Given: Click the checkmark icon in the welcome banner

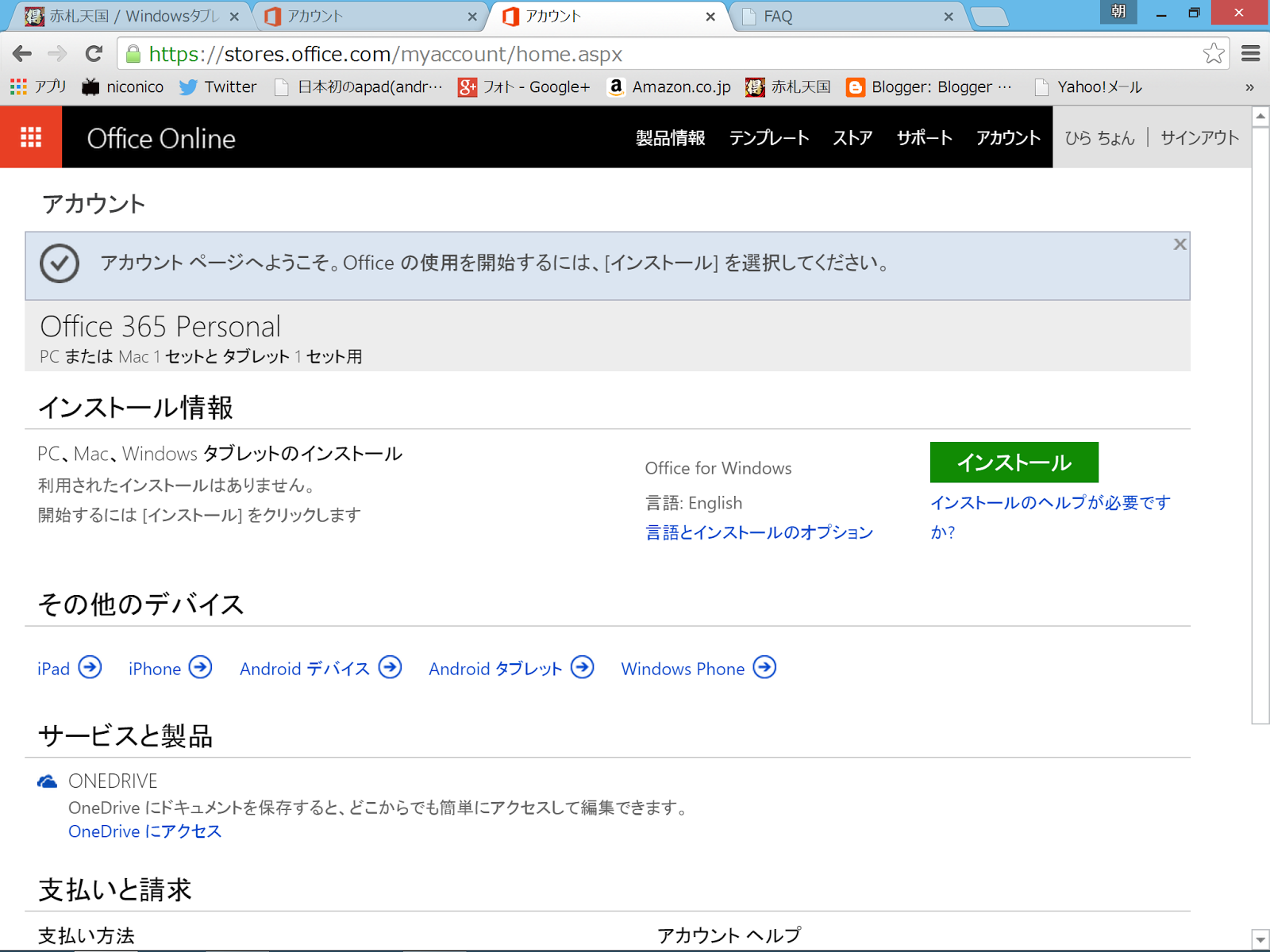Looking at the screenshot, I should pyautogui.click(x=60, y=263).
